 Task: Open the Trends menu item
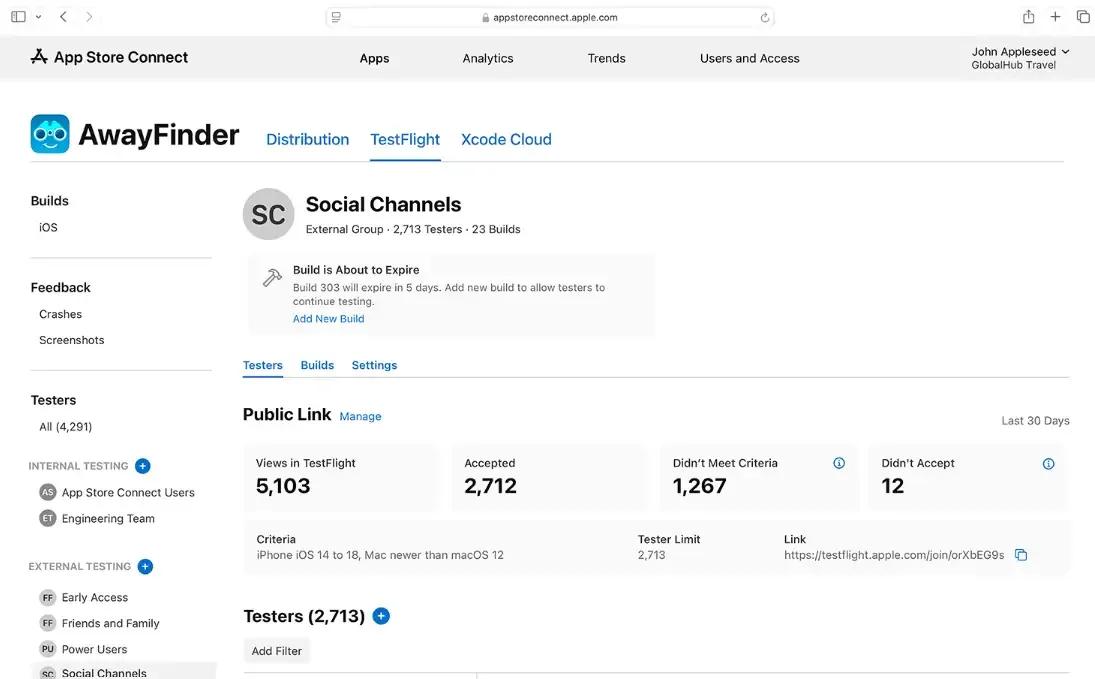pyautogui.click(x=606, y=59)
